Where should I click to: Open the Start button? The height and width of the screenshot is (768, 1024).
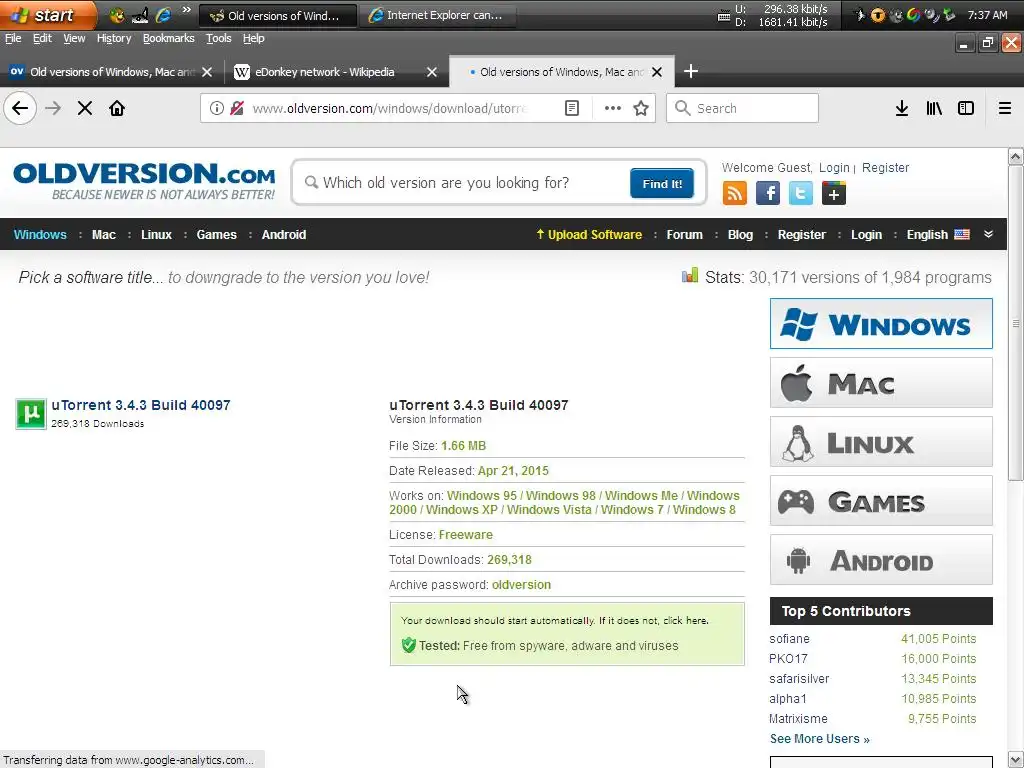click(x=47, y=15)
